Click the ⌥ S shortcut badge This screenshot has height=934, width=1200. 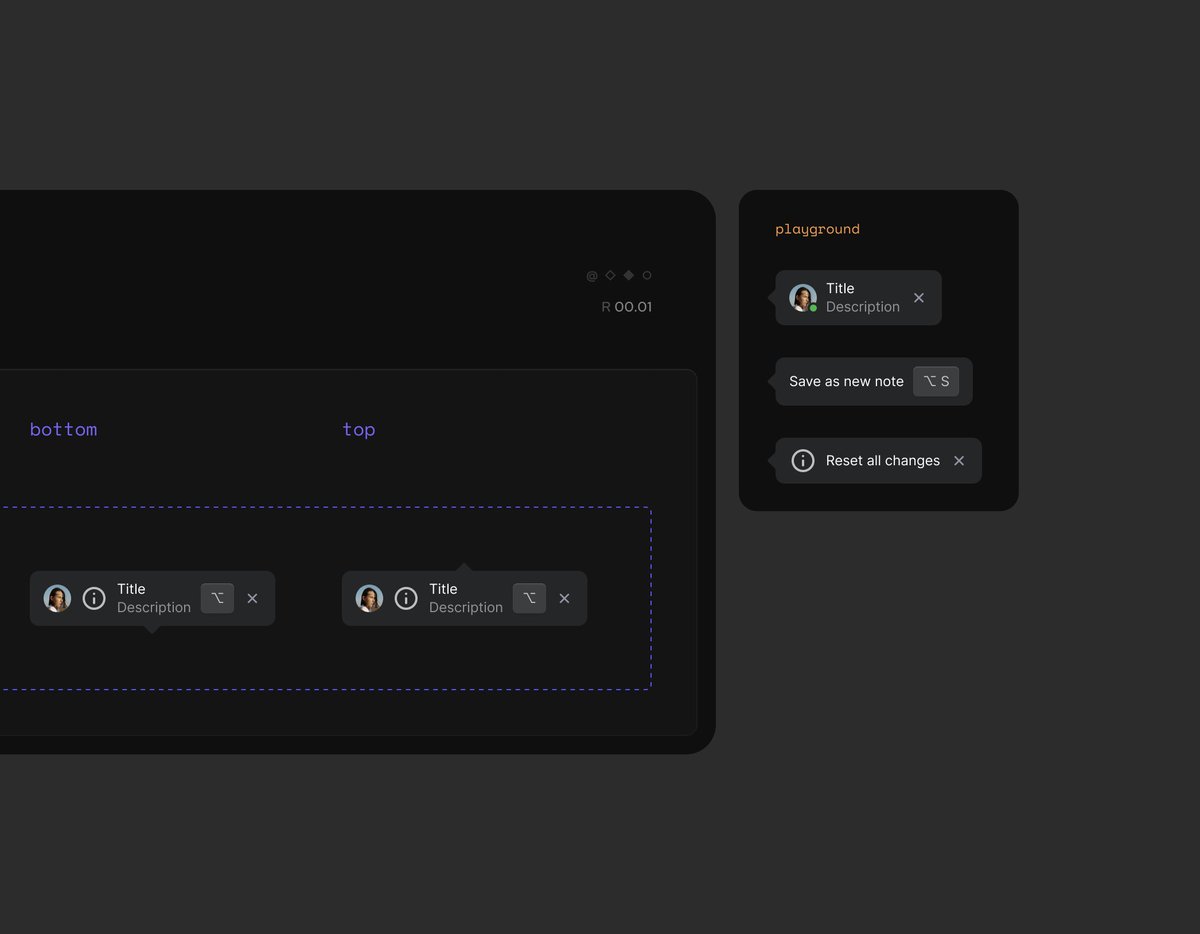click(936, 381)
